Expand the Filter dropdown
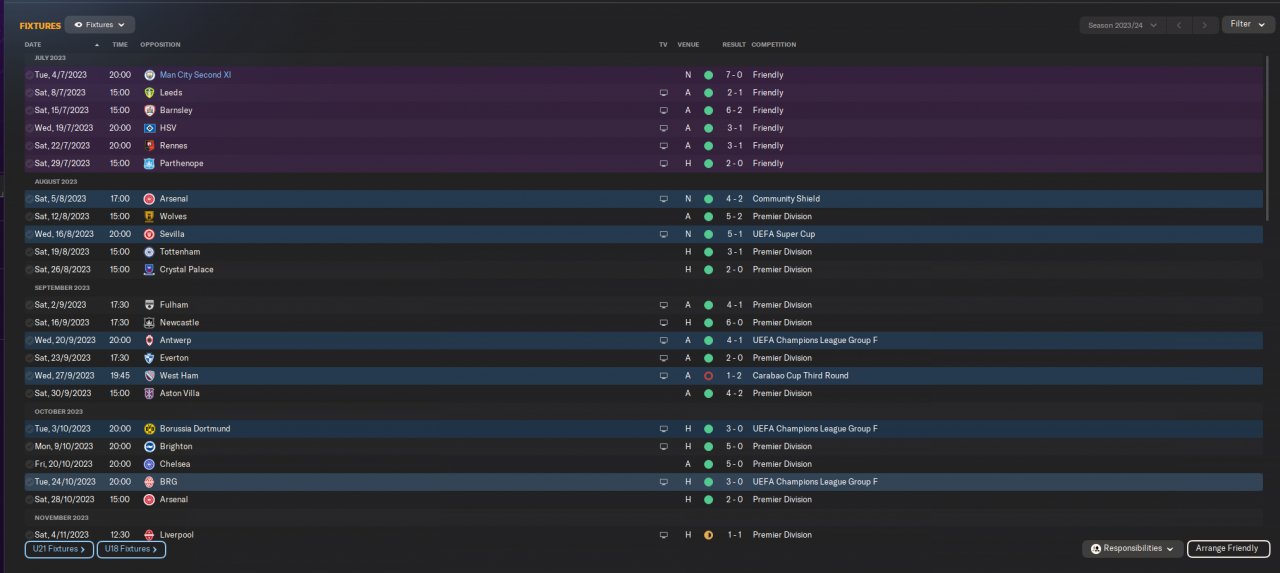Screen dimensions: 1280x573 pos(1247,24)
